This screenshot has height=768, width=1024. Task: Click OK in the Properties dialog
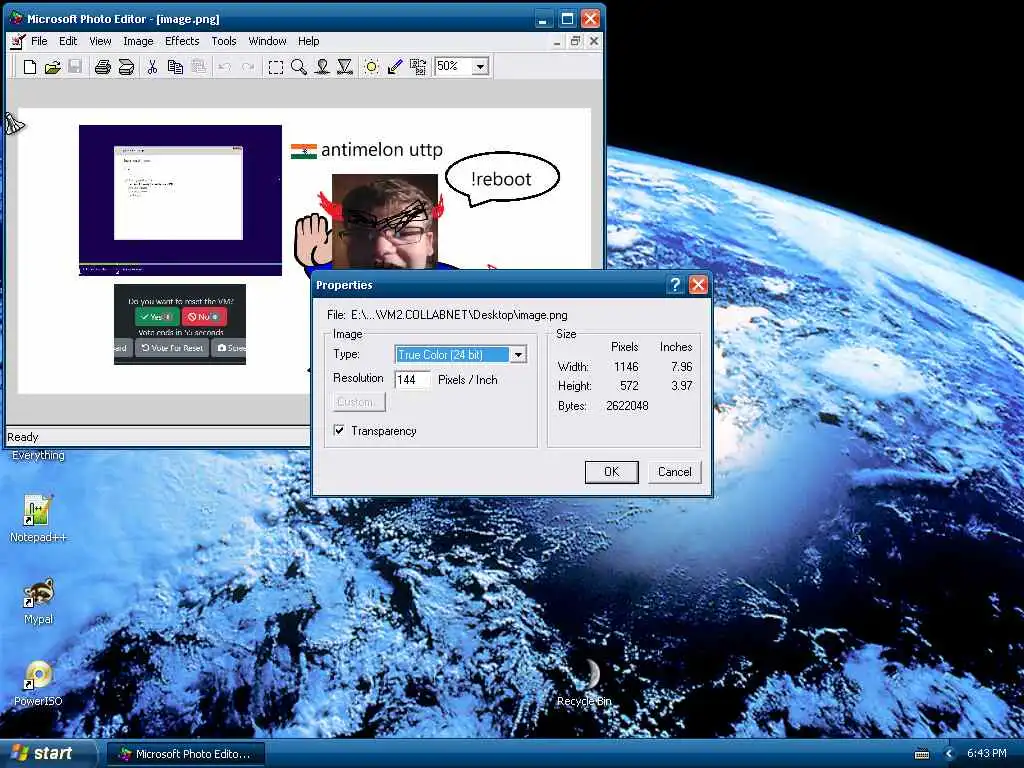(x=611, y=472)
